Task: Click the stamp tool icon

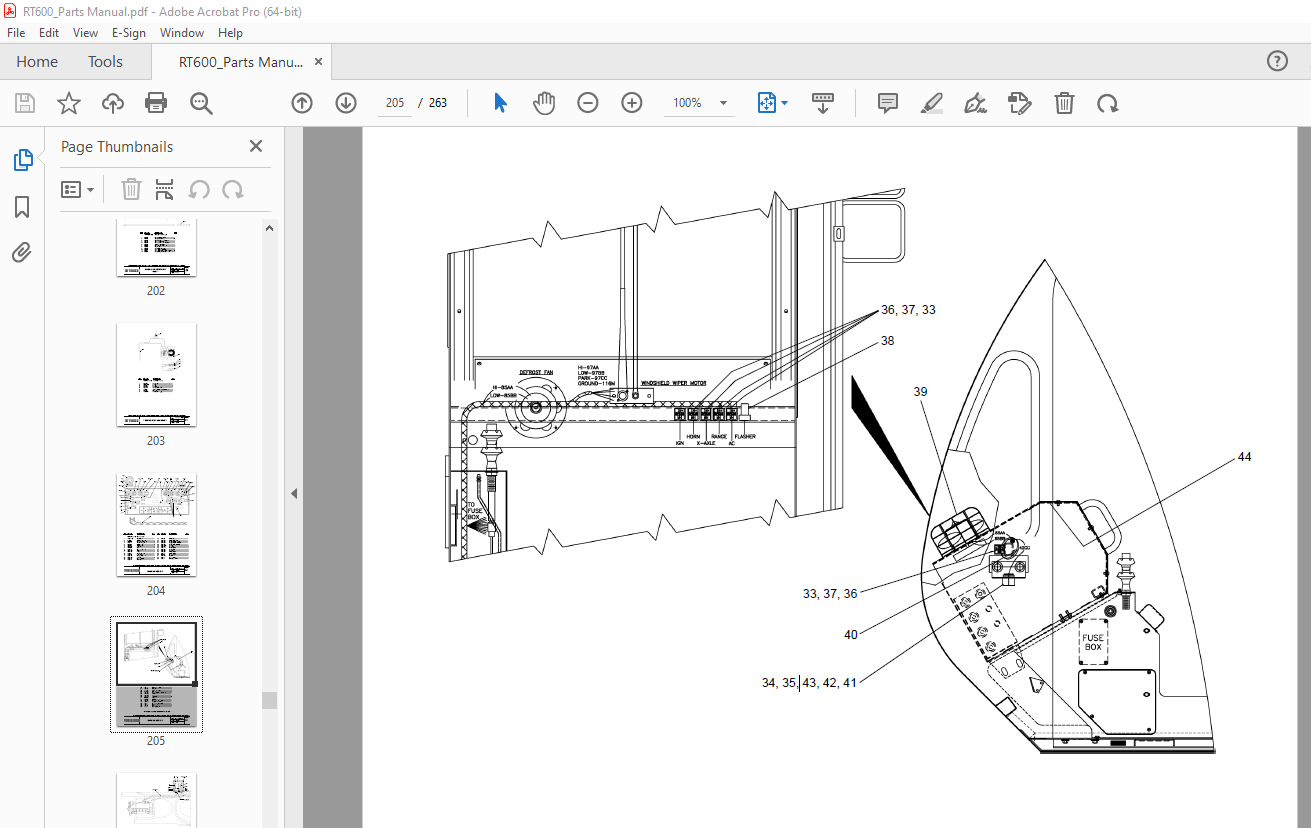Action: (x=1020, y=103)
